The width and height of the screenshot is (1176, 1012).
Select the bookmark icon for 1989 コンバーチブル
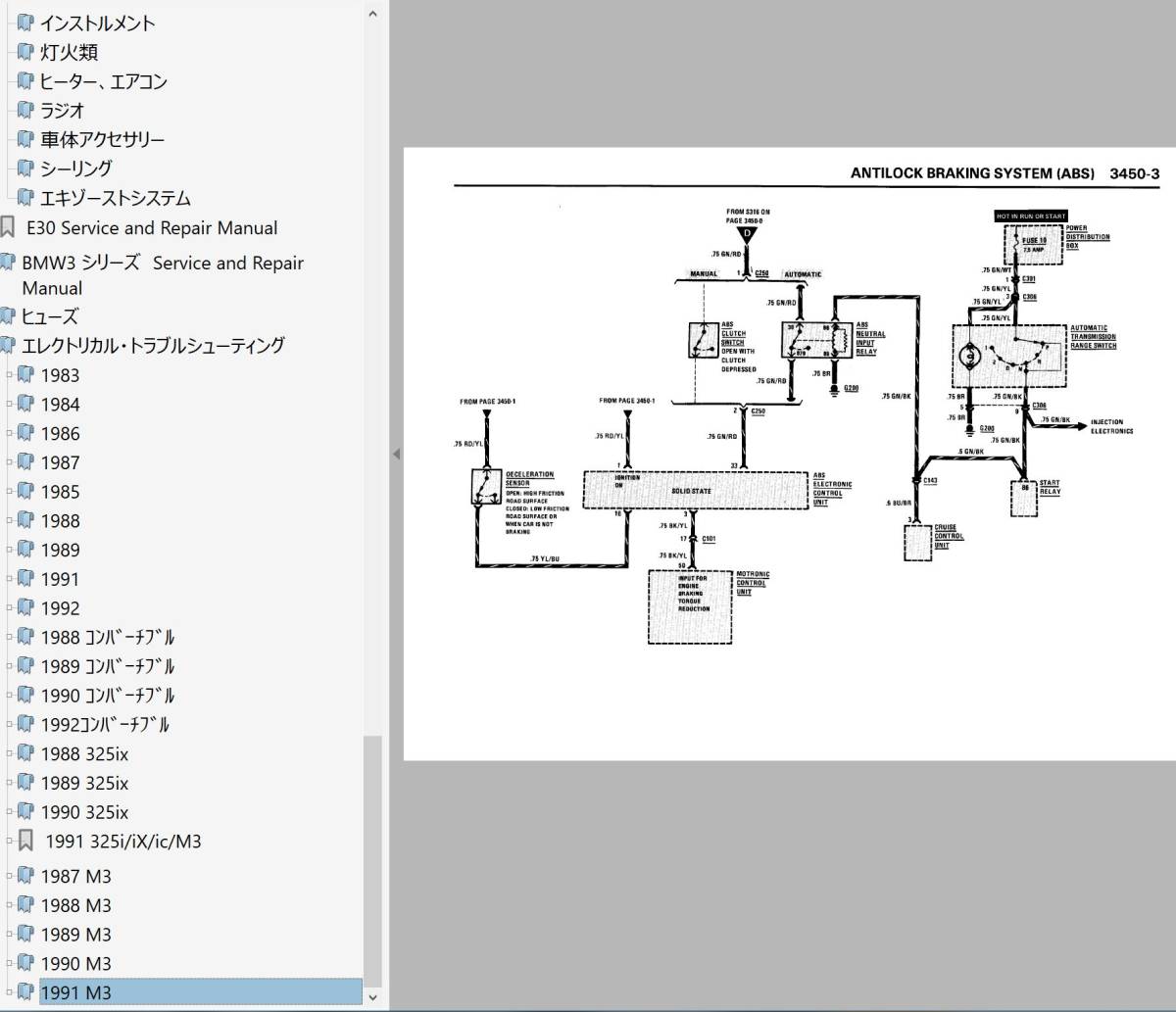pos(25,666)
